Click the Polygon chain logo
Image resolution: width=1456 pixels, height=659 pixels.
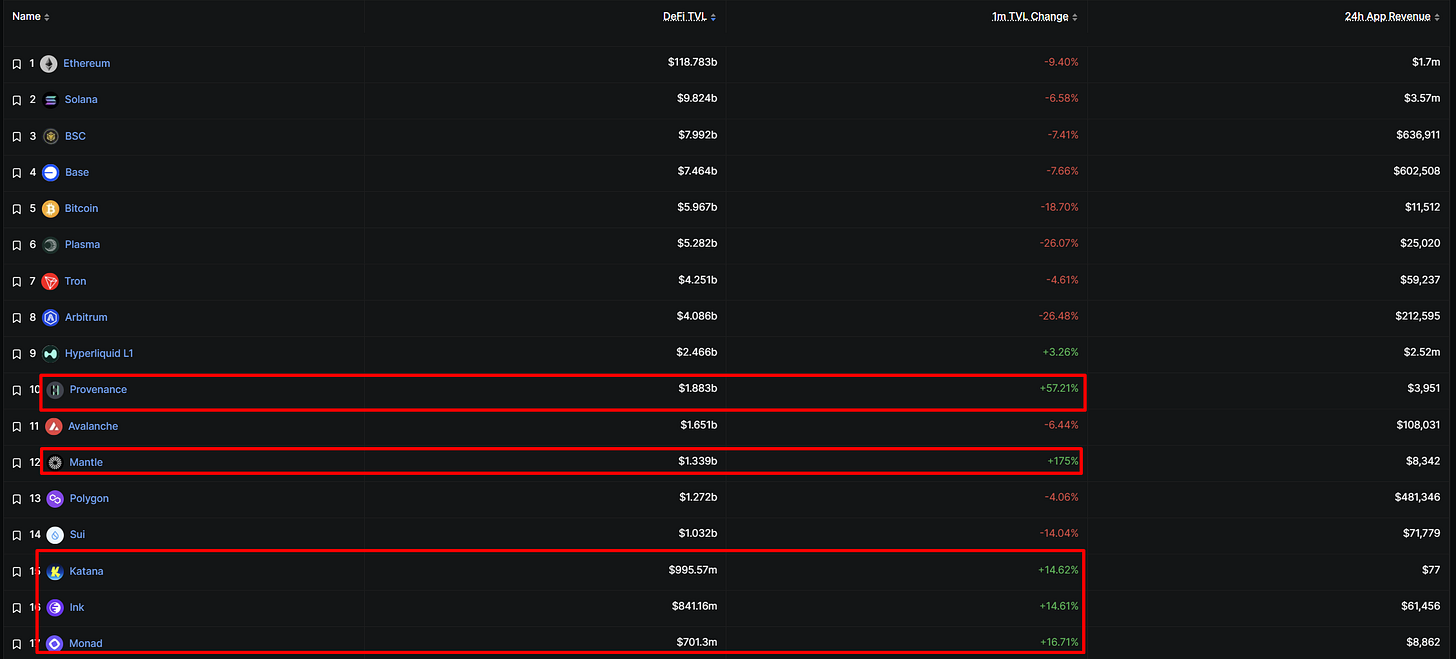[55, 499]
